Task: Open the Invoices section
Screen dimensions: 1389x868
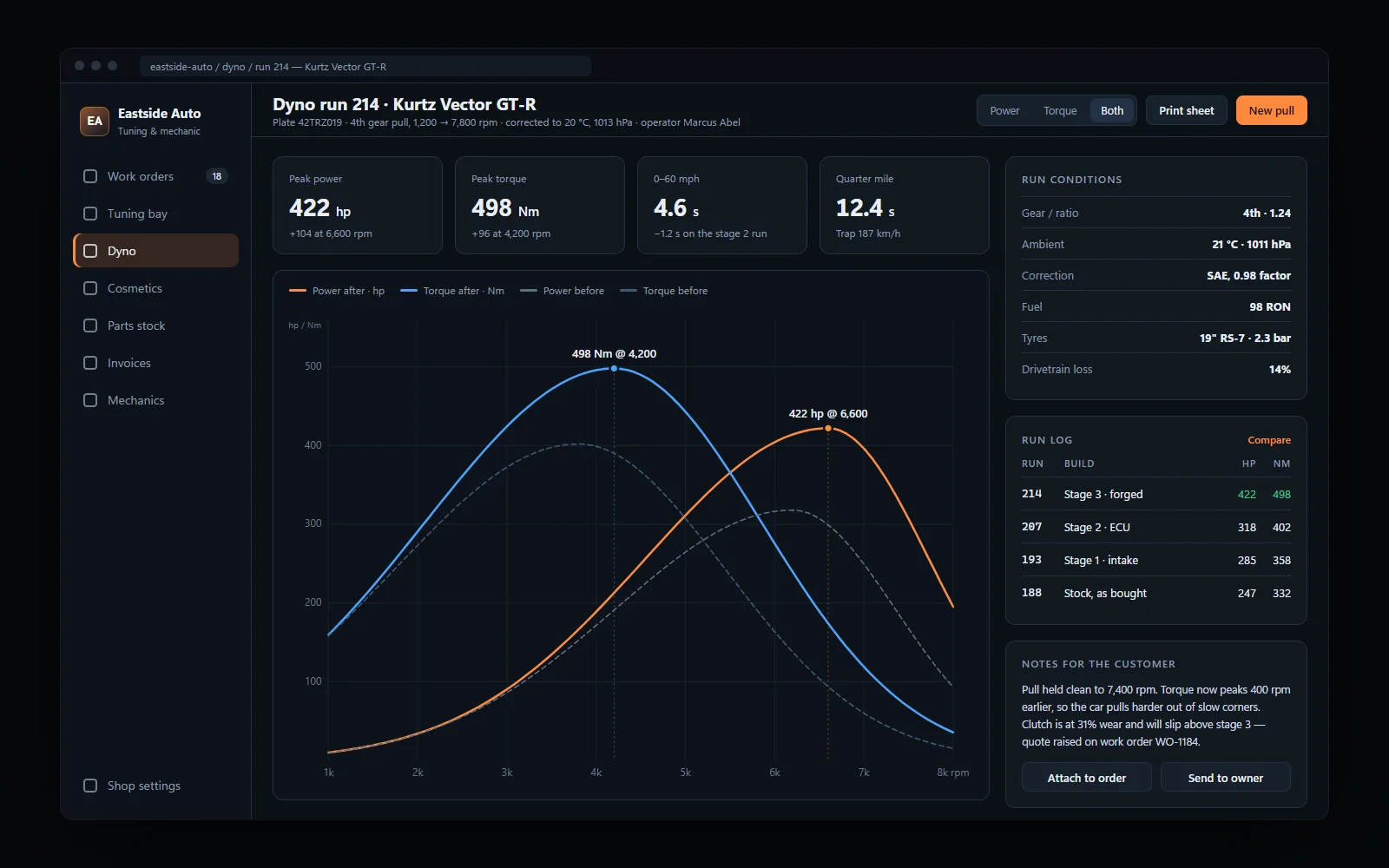Action: coord(156,363)
